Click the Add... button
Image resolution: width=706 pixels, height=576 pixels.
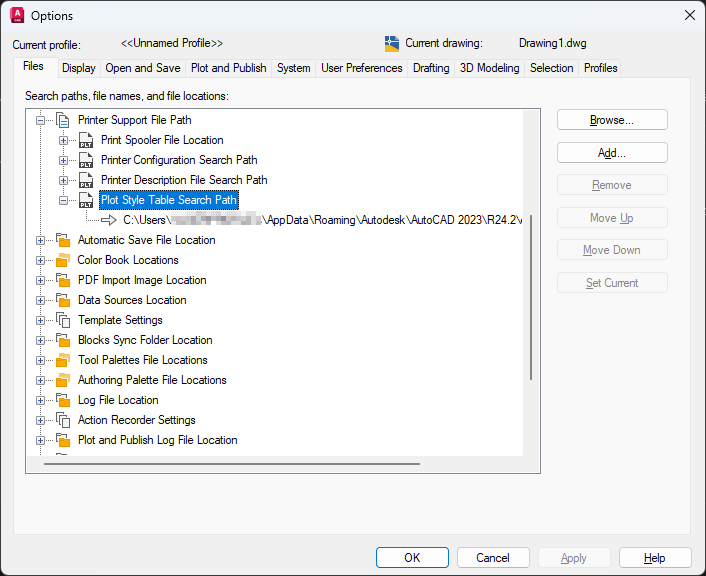click(612, 153)
